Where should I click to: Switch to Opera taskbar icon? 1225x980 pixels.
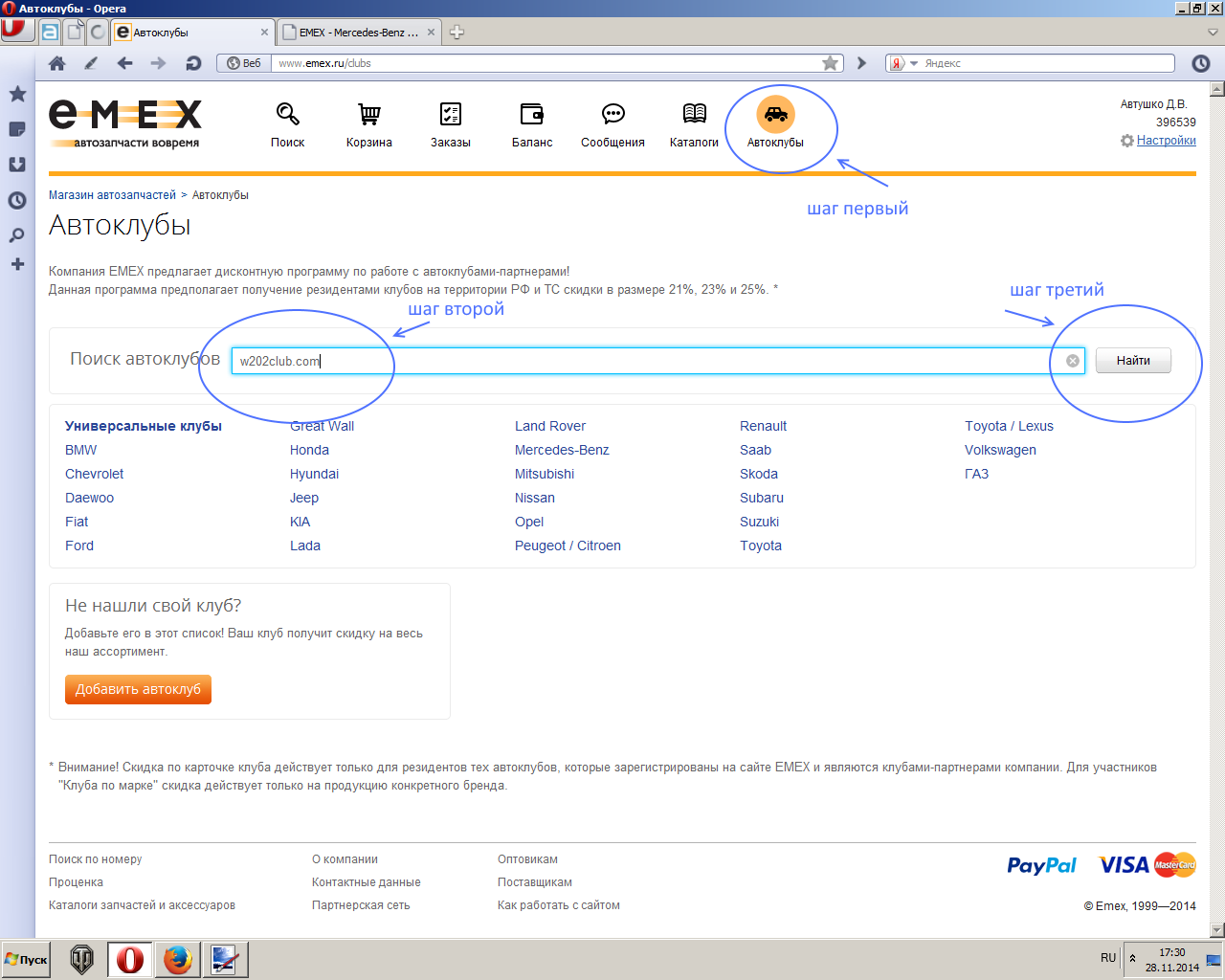tap(130, 959)
